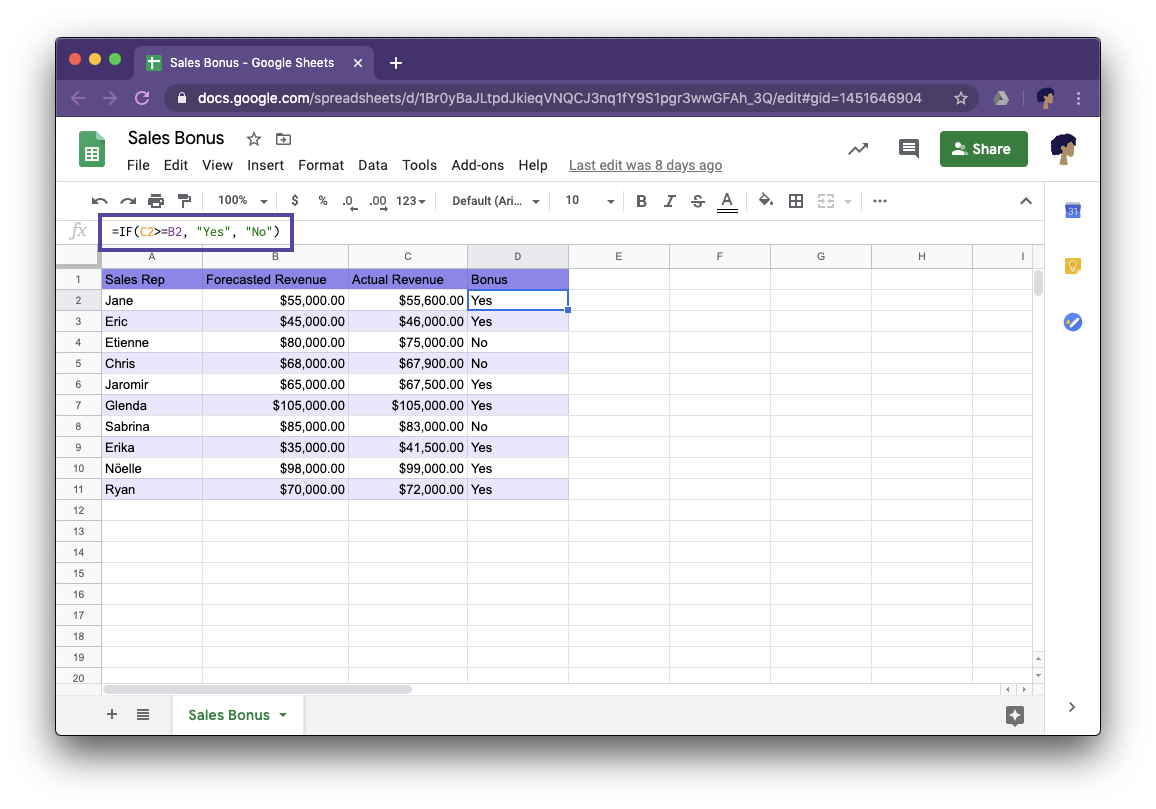
Task: Select the Fill color tool
Action: point(765,200)
